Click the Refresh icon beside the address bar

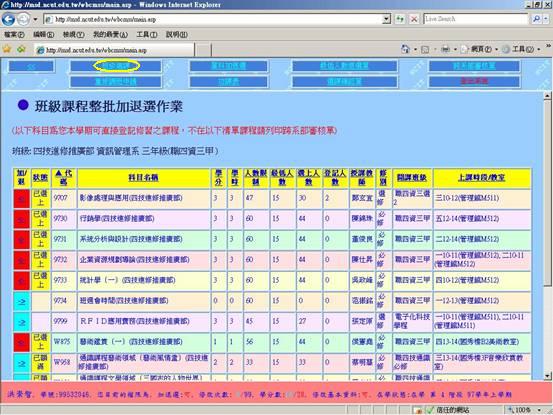[400, 19]
